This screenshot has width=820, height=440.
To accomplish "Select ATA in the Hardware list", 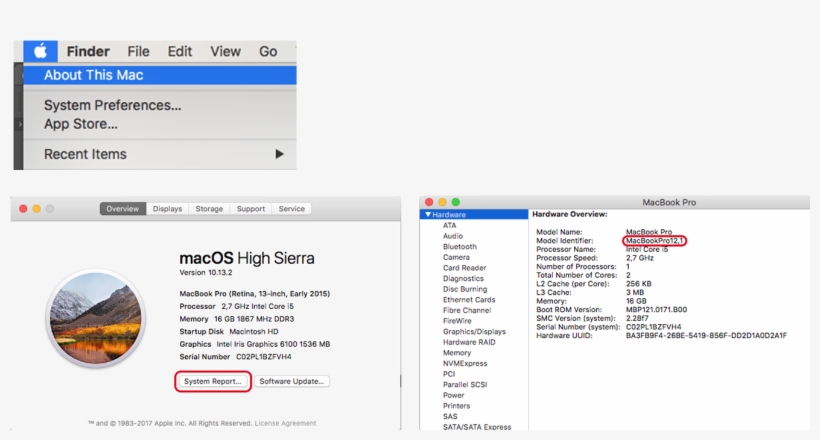I will tap(449, 225).
